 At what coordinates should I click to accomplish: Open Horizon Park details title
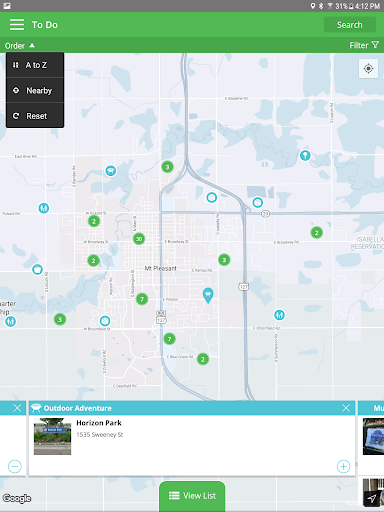[99, 423]
